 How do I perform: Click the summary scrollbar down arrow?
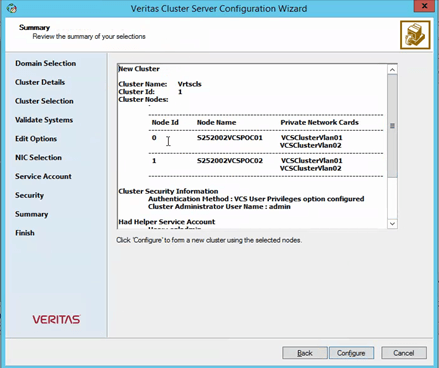[x=392, y=224]
